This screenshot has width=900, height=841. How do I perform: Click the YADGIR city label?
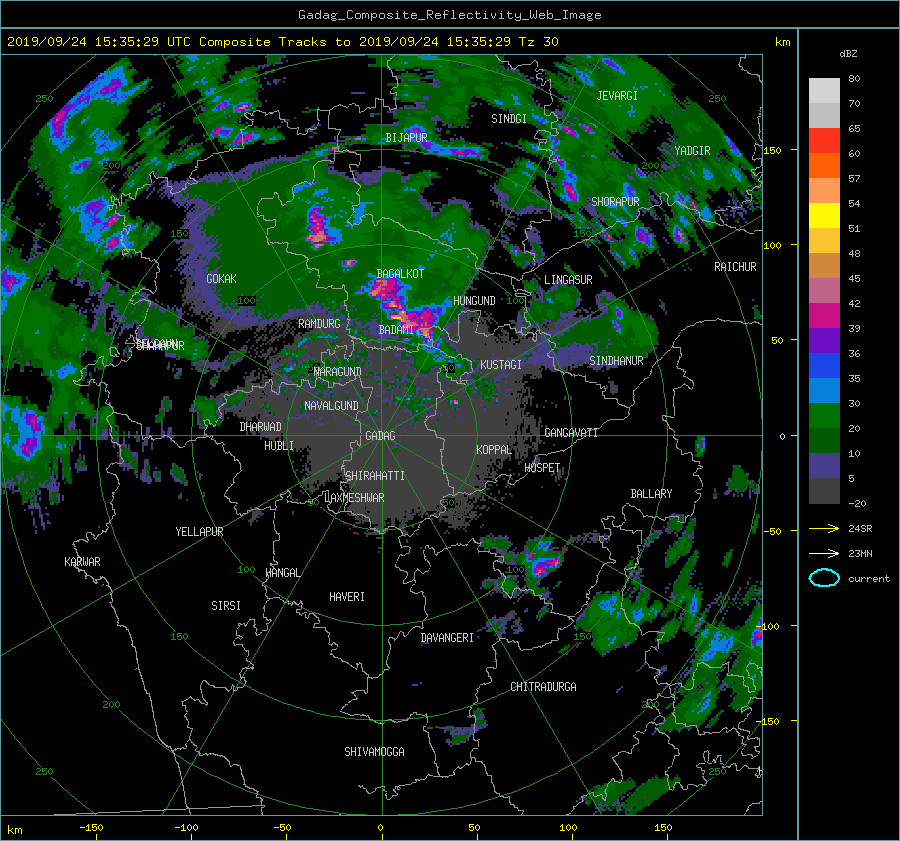pyautogui.click(x=692, y=151)
